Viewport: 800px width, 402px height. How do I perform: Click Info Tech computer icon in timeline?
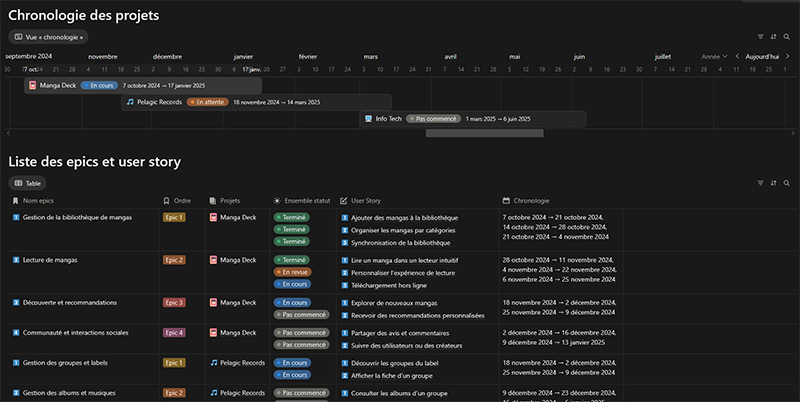368,119
